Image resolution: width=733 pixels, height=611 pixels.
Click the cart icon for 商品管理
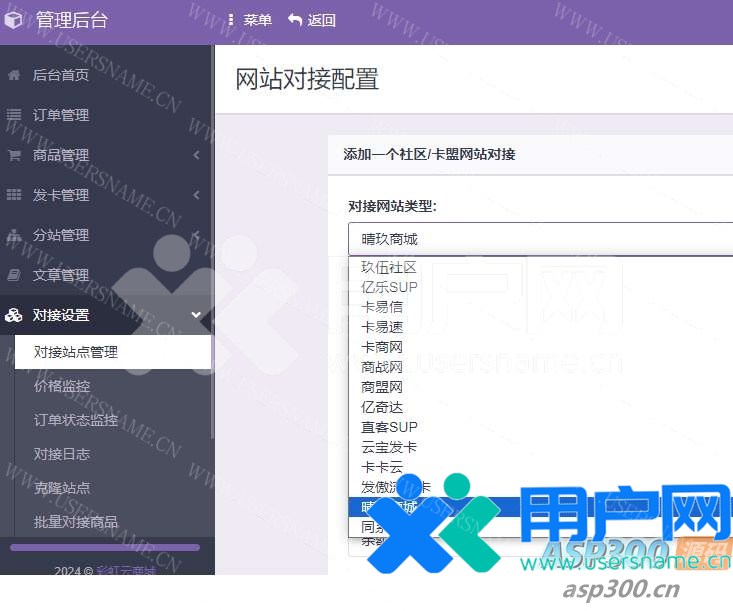pos(14,155)
